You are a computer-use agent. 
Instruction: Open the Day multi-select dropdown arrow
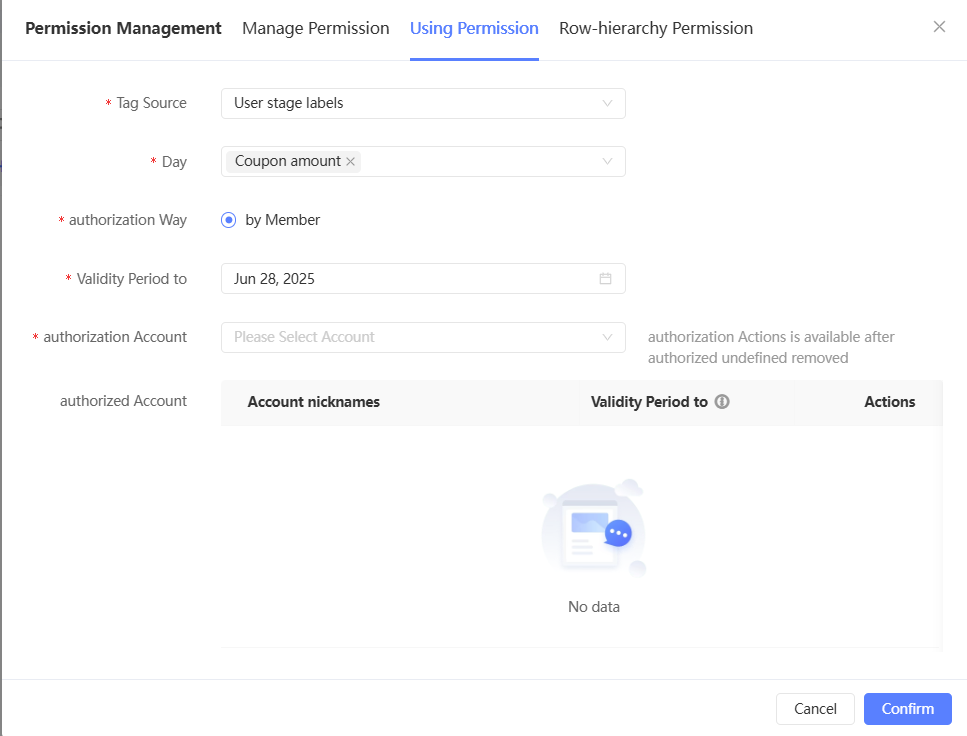607,162
